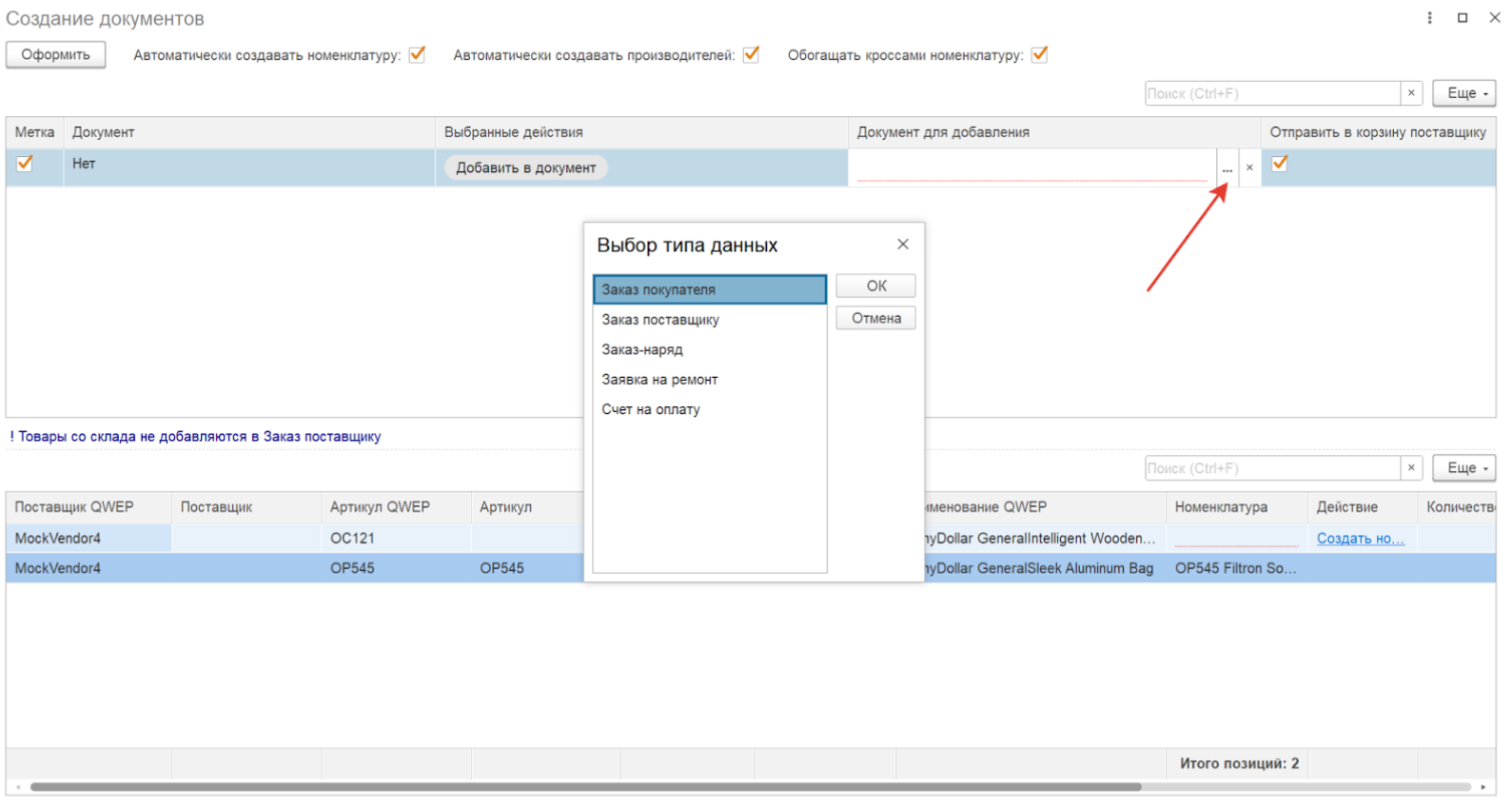This screenshot has height=809, width=1512.
Task: Expand the lower Еще dropdown
Action: [1463, 468]
